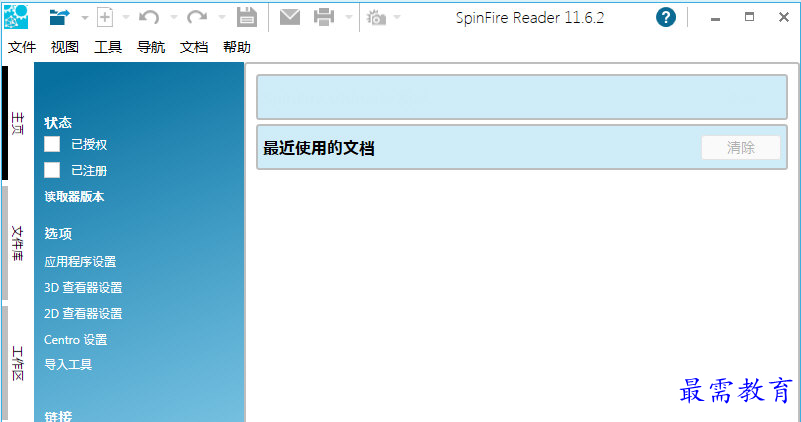The width and height of the screenshot is (801, 422).
Task: Click the 清除 button for recent documents
Action: tap(741, 148)
